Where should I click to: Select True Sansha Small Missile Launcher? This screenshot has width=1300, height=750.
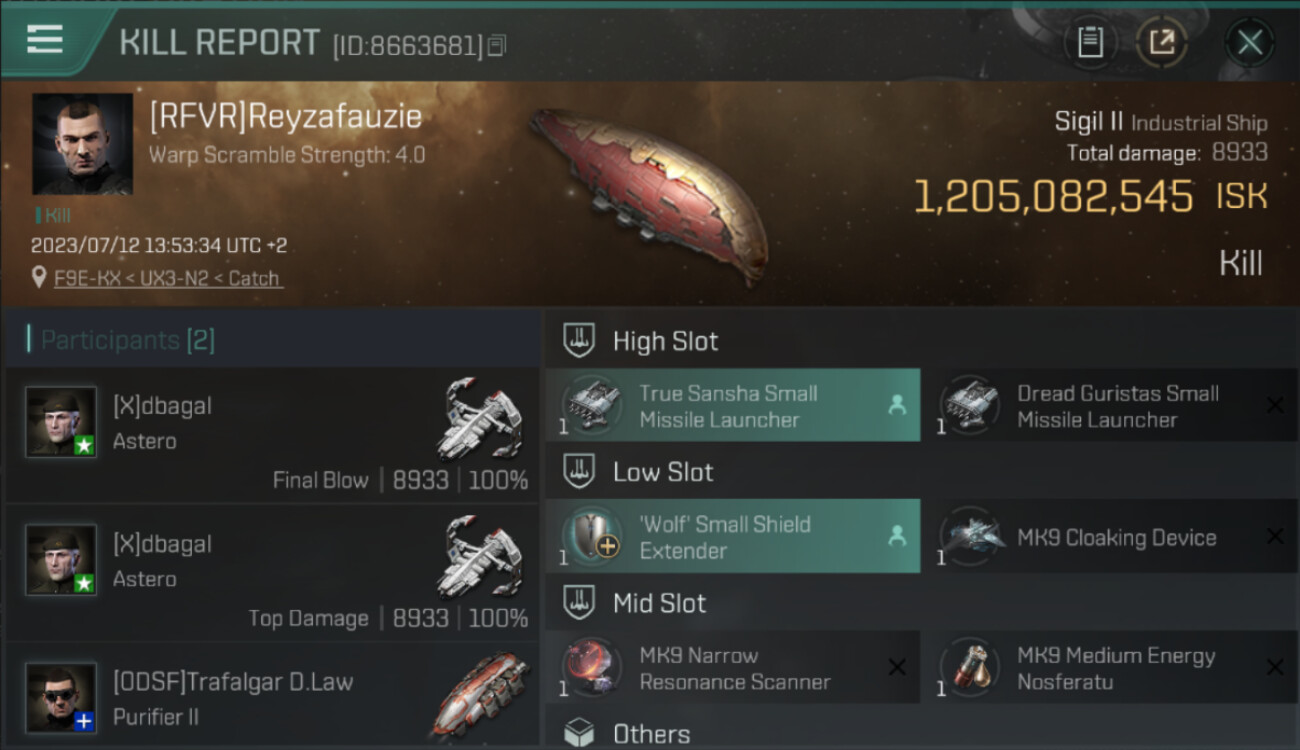coord(732,405)
